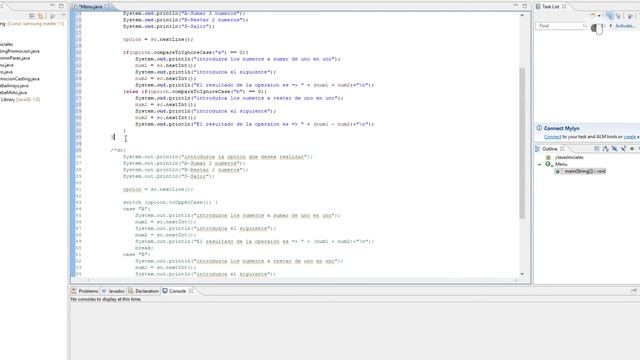Maximize the Package Explorer panel

(61, 6)
